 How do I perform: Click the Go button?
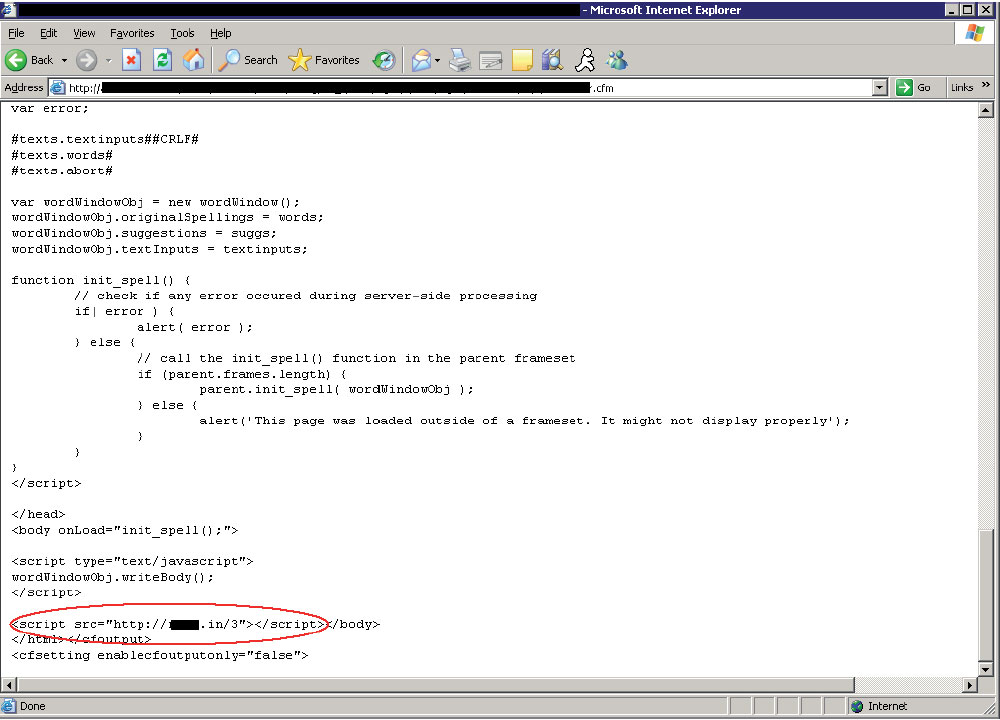coord(914,88)
